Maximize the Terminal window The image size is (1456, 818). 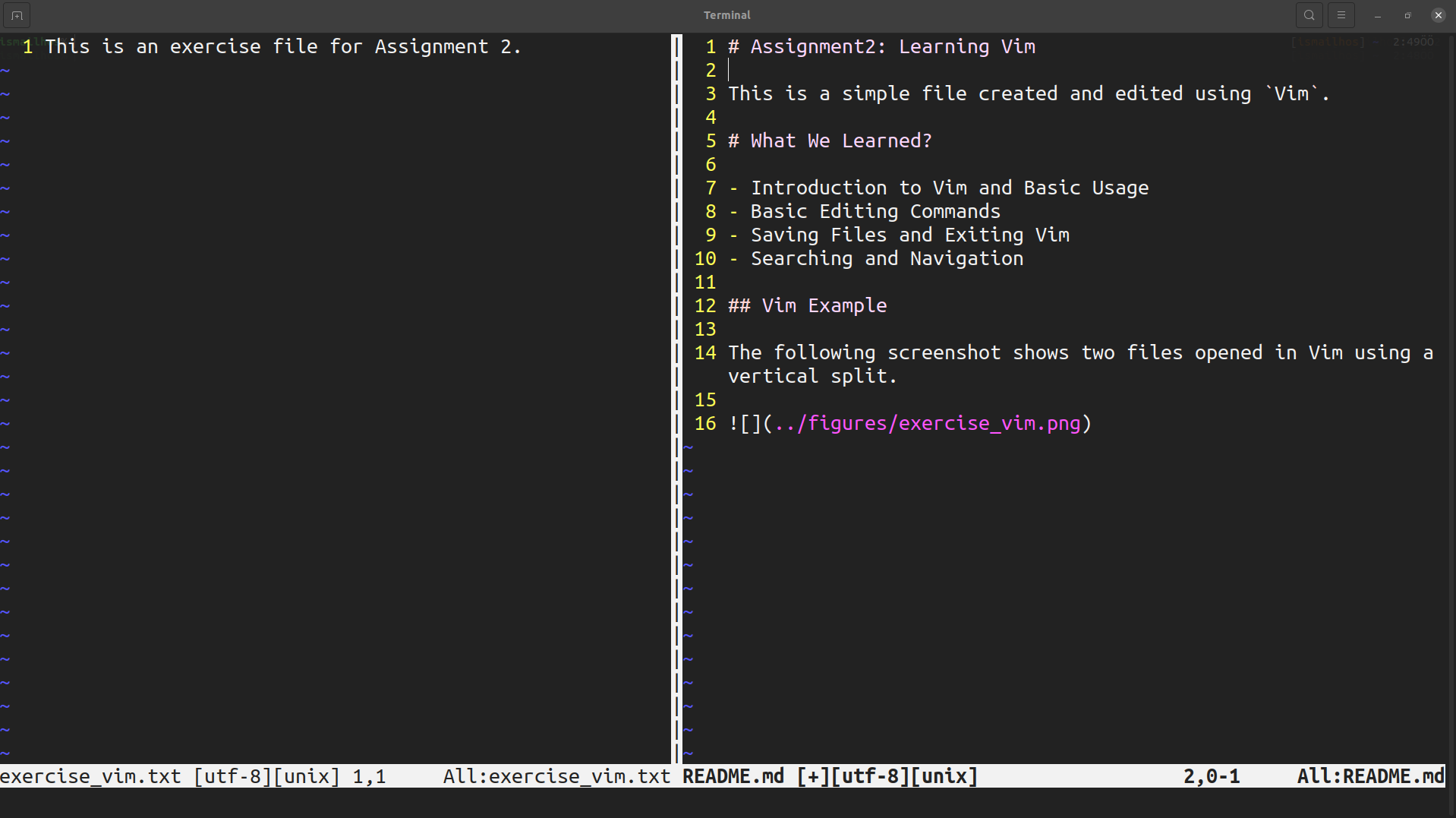tap(1407, 15)
